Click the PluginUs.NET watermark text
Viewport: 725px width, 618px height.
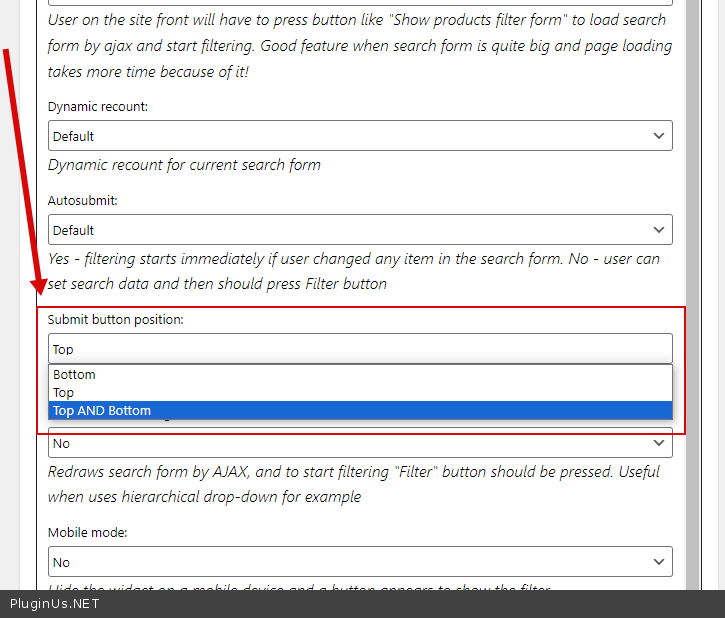55,604
